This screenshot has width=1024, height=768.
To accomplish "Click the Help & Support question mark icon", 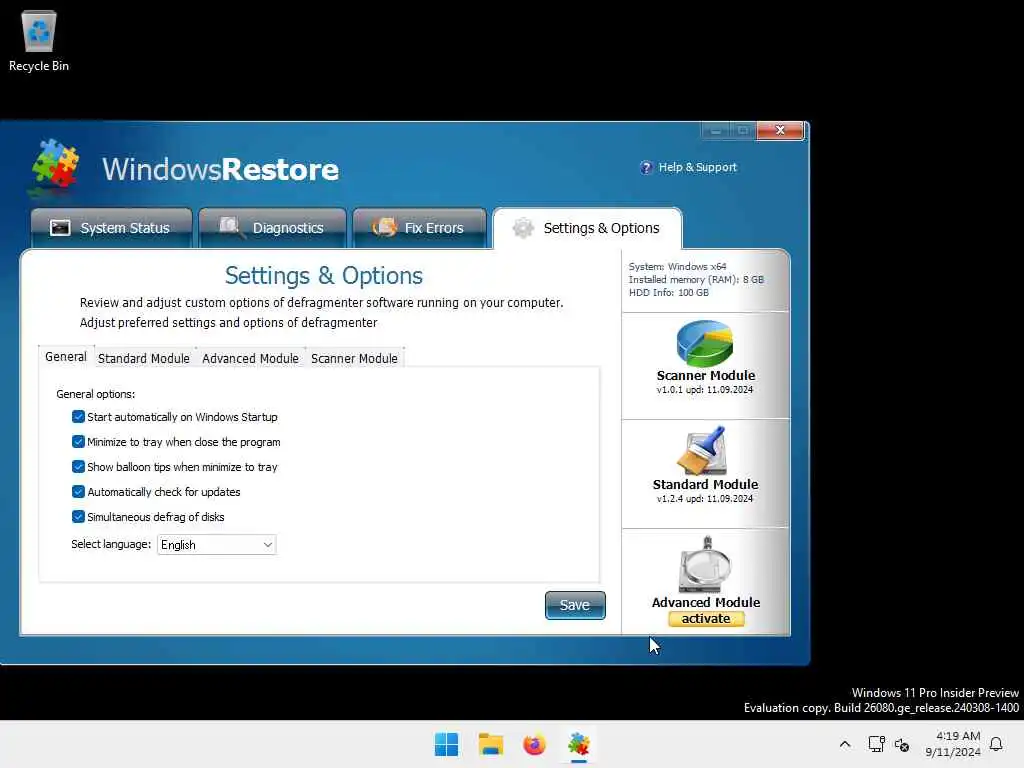I will (646, 168).
